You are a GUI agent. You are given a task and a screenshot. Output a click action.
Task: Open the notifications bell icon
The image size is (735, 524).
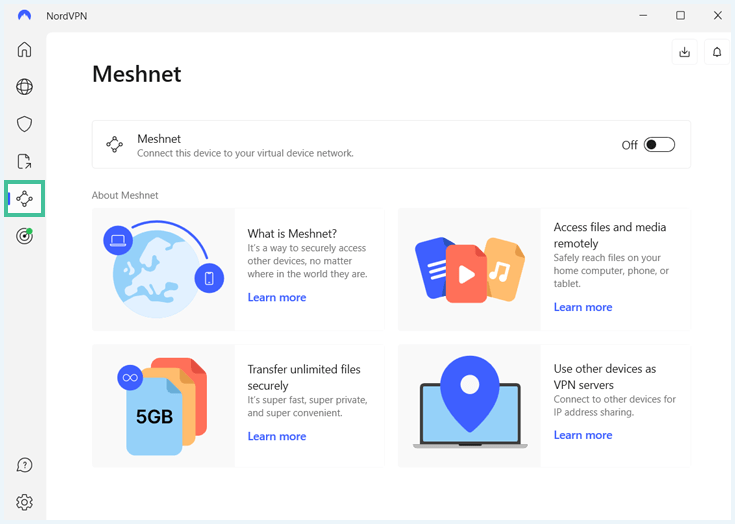[x=717, y=52]
